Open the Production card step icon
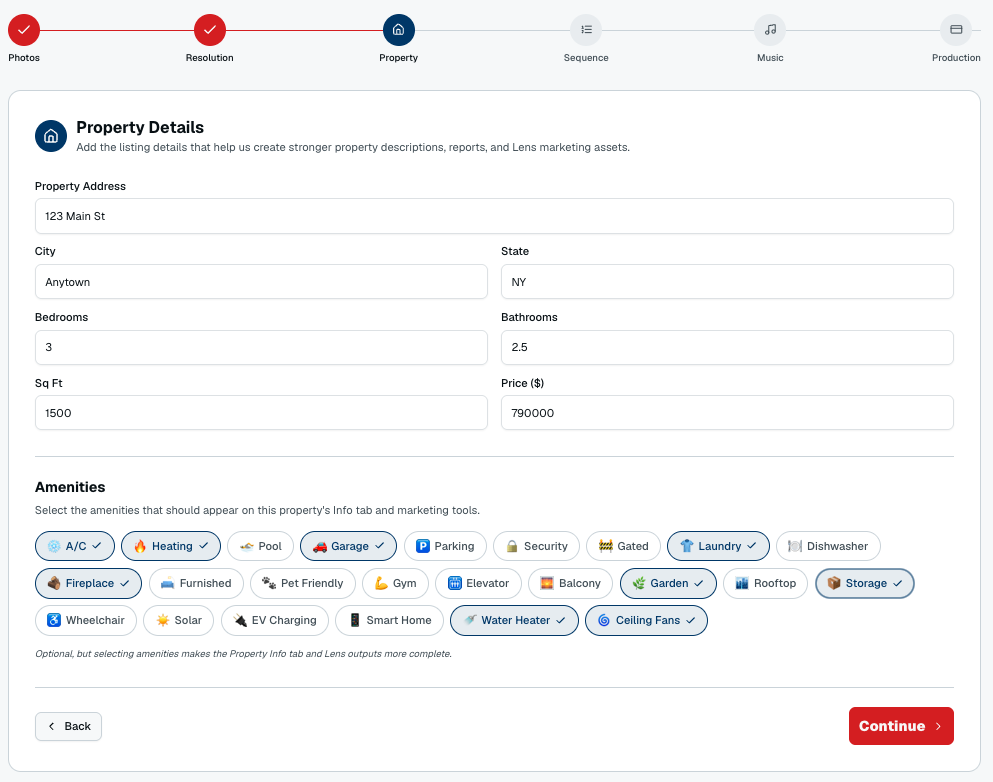Image resolution: width=993 pixels, height=782 pixels. click(956, 30)
